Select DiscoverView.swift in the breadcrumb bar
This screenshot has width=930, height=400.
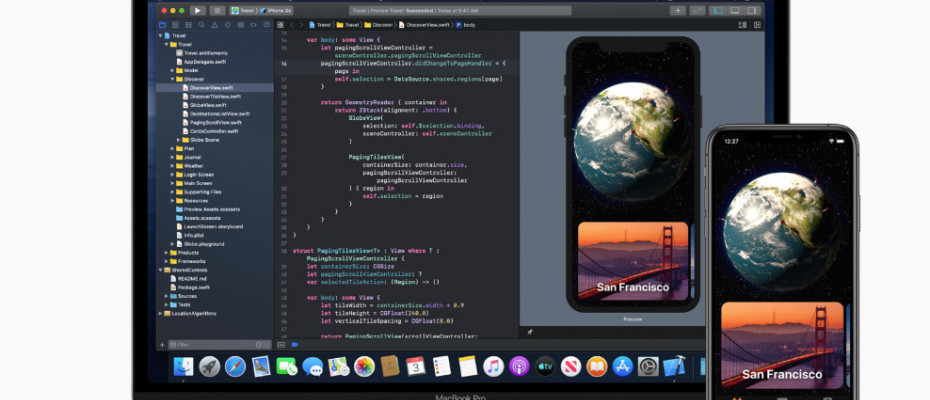pos(423,25)
